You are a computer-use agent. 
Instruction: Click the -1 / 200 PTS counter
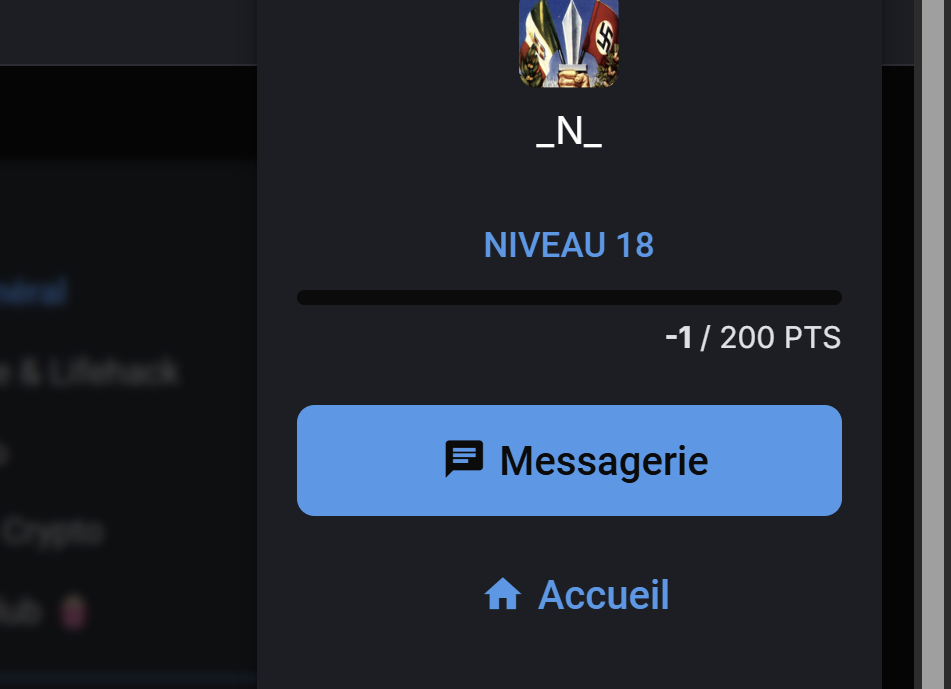[x=753, y=338]
